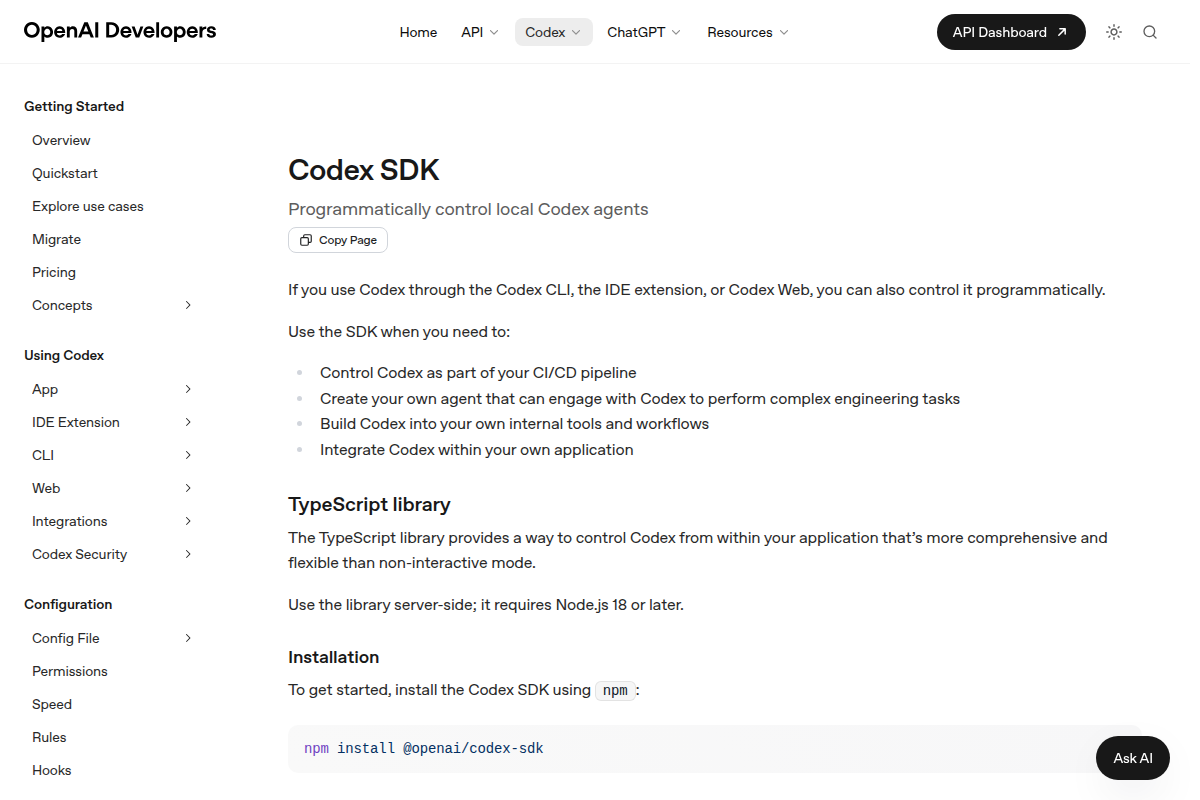
Task: Expand the Integrations section chevron
Action: point(188,521)
